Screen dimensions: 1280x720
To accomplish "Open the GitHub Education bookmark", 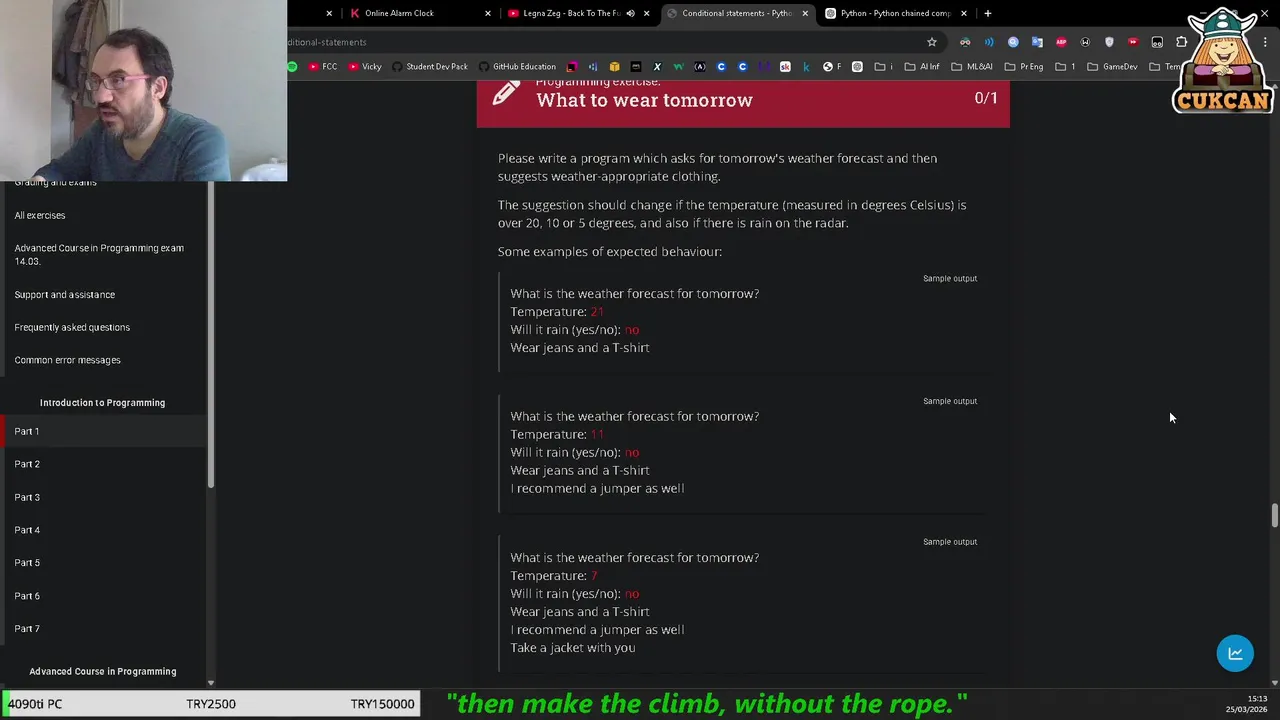I will (x=517, y=67).
